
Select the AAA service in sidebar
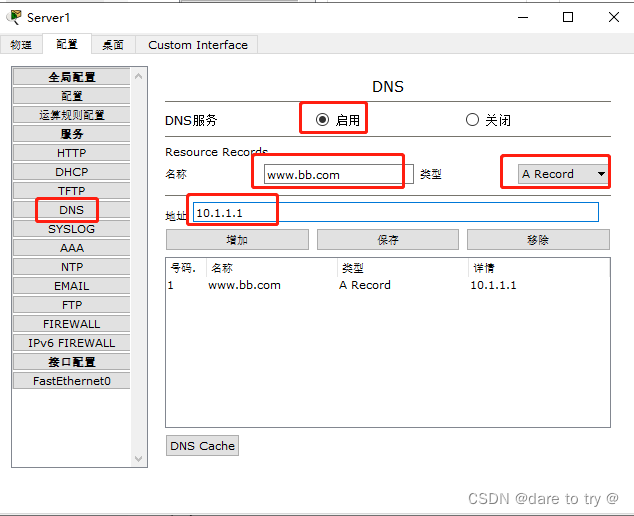72,248
